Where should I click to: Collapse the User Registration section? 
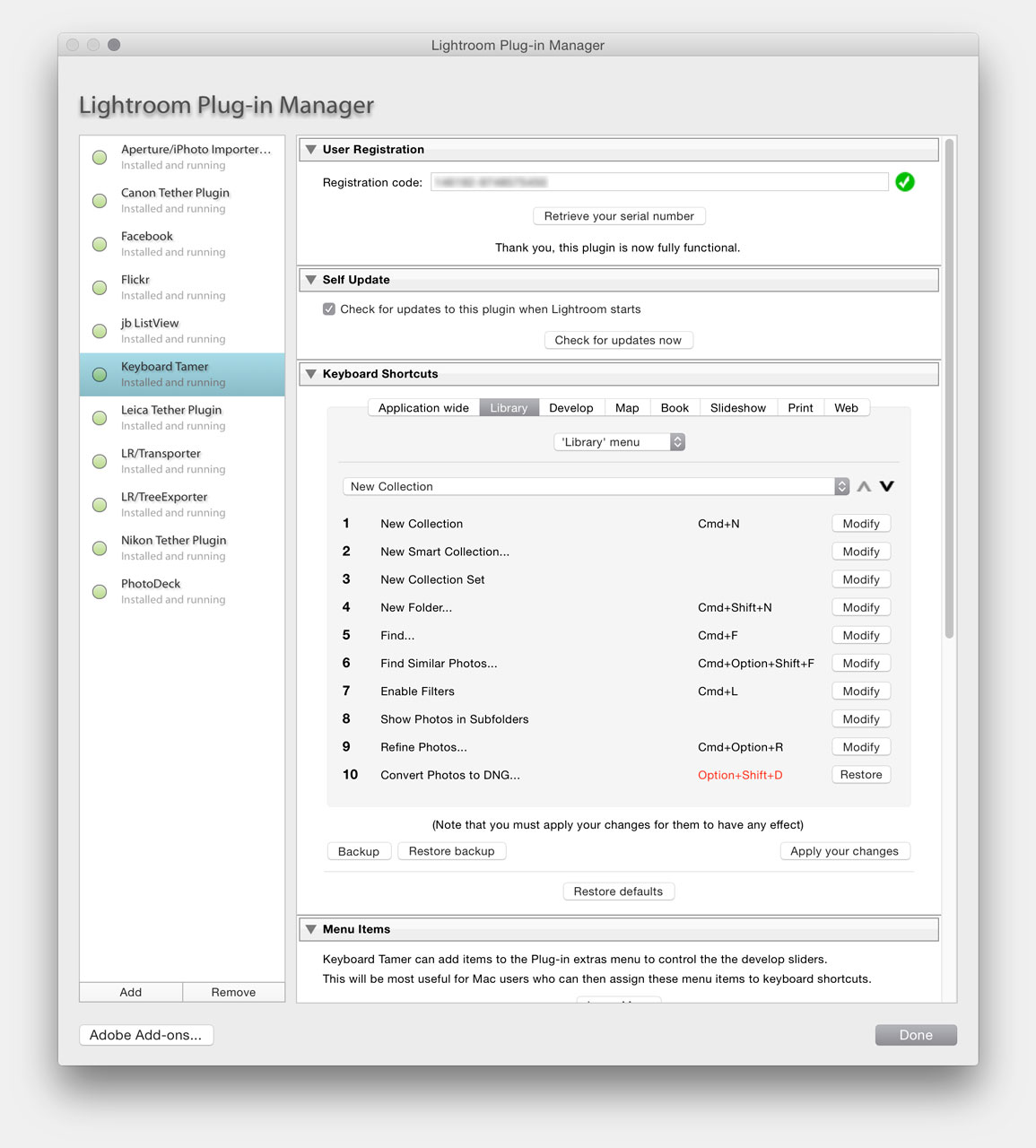click(x=310, y=150)
